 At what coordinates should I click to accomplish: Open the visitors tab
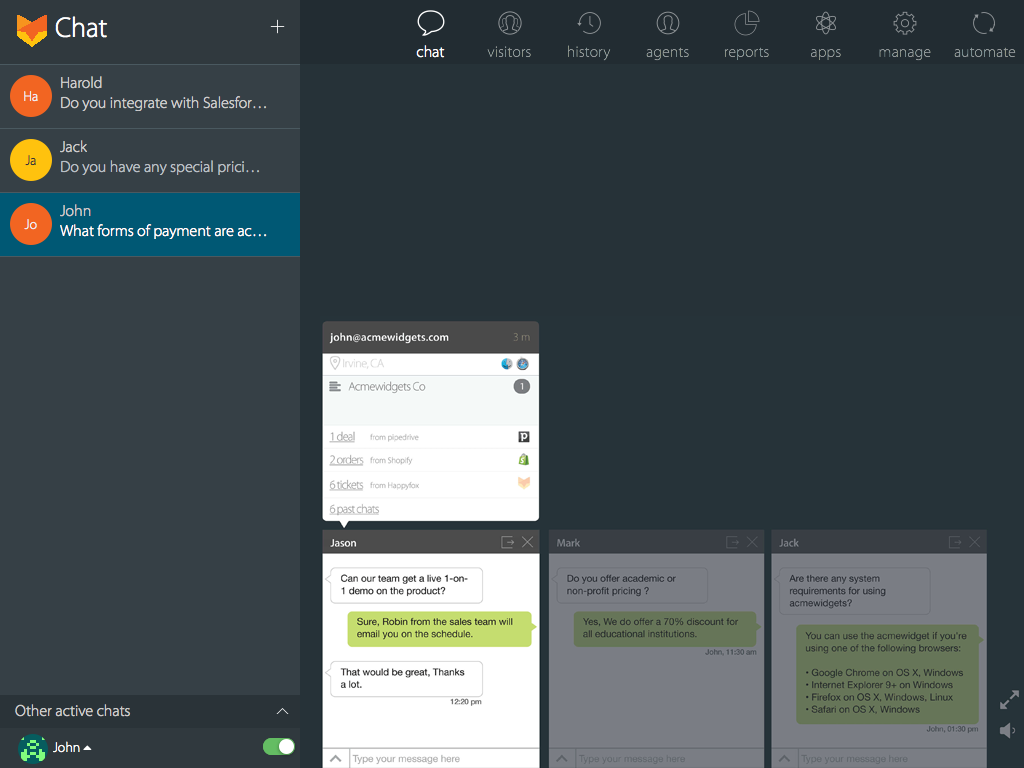[x=509, y=35]
